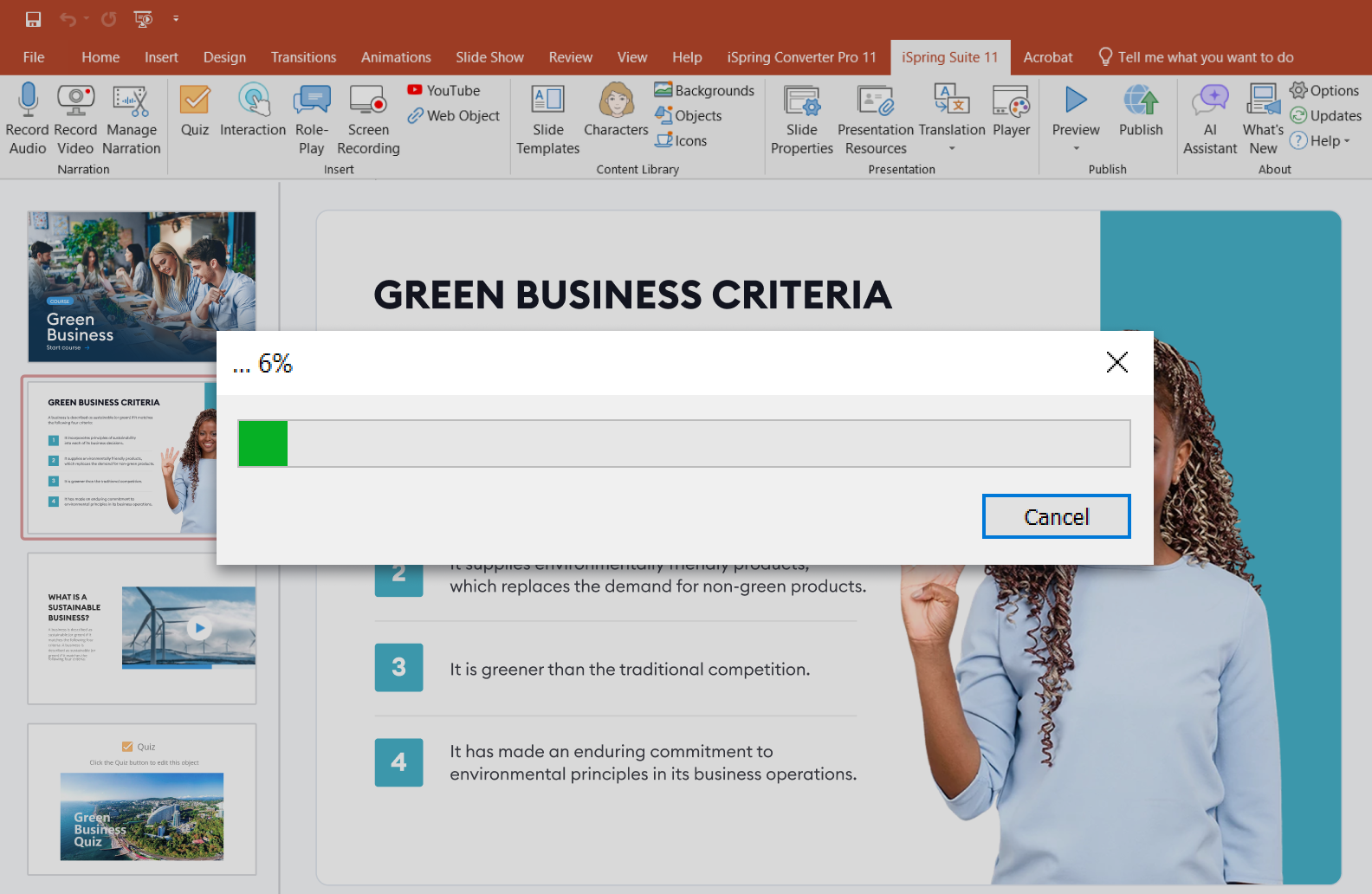The width and height of the screenshot is (1372, 894).
Task: Switch to the iSpring Converter Pro 11 tab
Action: point(801,57)
